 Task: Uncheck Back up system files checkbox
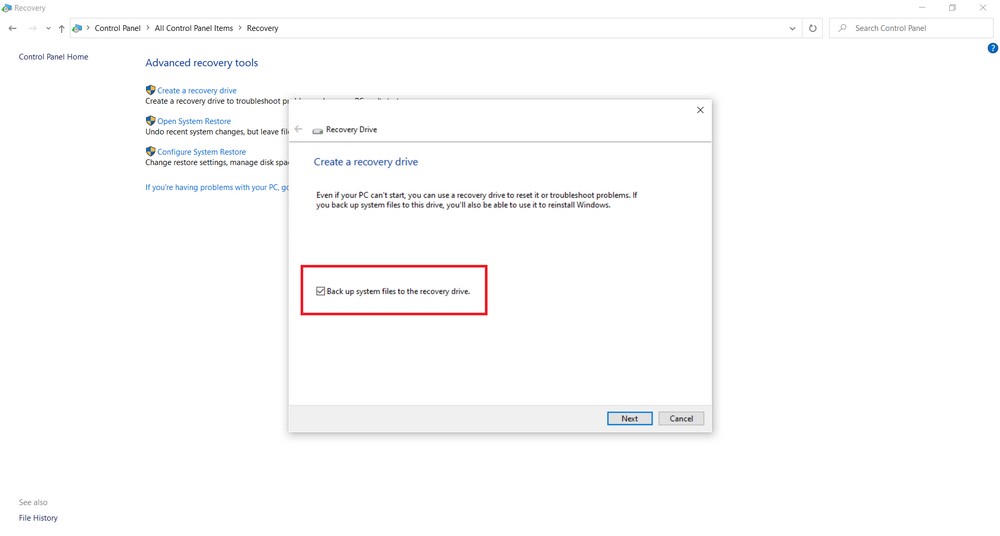(x=320, y=291)
